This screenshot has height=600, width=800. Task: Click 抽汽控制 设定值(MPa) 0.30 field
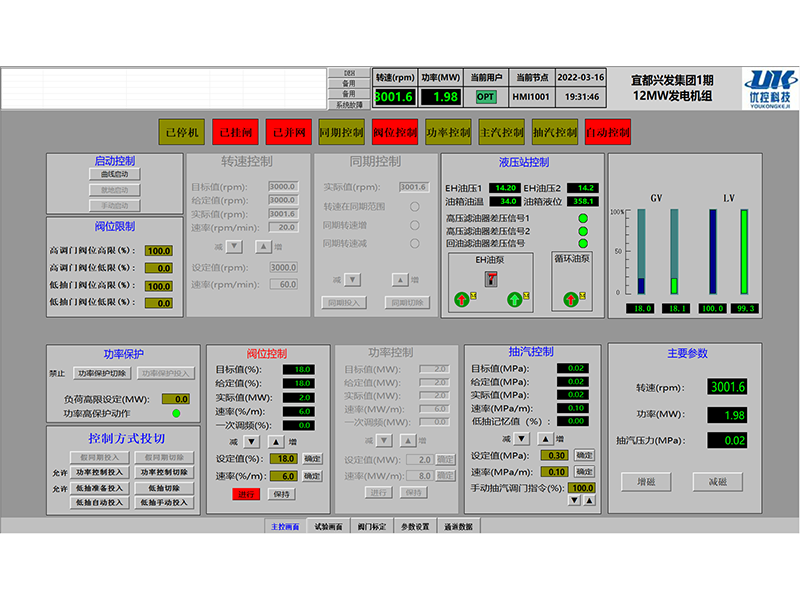tap(555, 455)
